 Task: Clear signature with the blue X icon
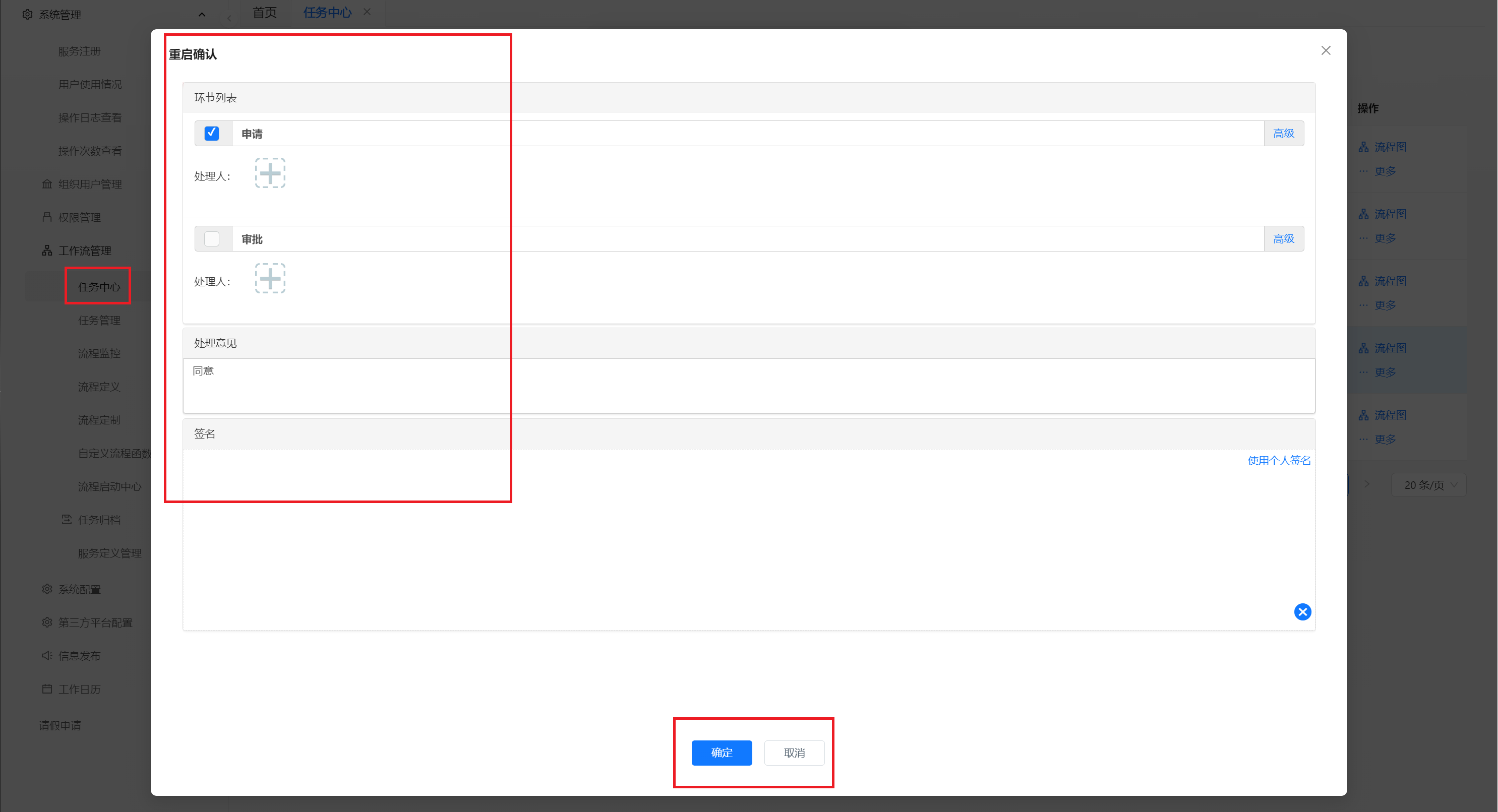(x=1302, y=611)
